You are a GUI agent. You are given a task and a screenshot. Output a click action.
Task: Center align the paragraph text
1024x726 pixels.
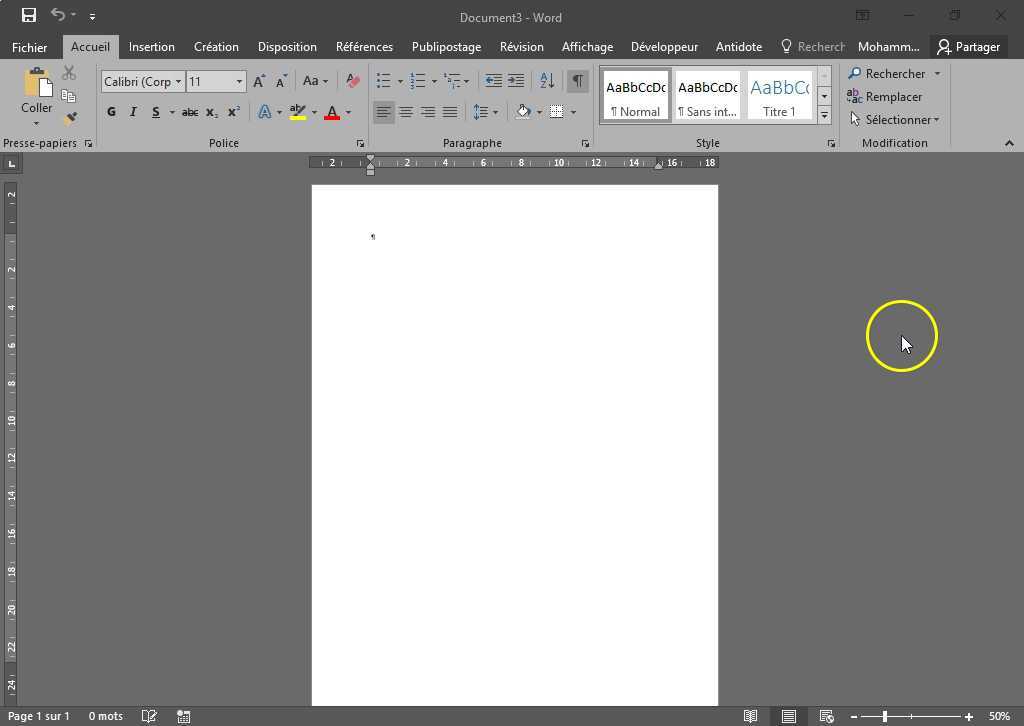tap(406, 112)
